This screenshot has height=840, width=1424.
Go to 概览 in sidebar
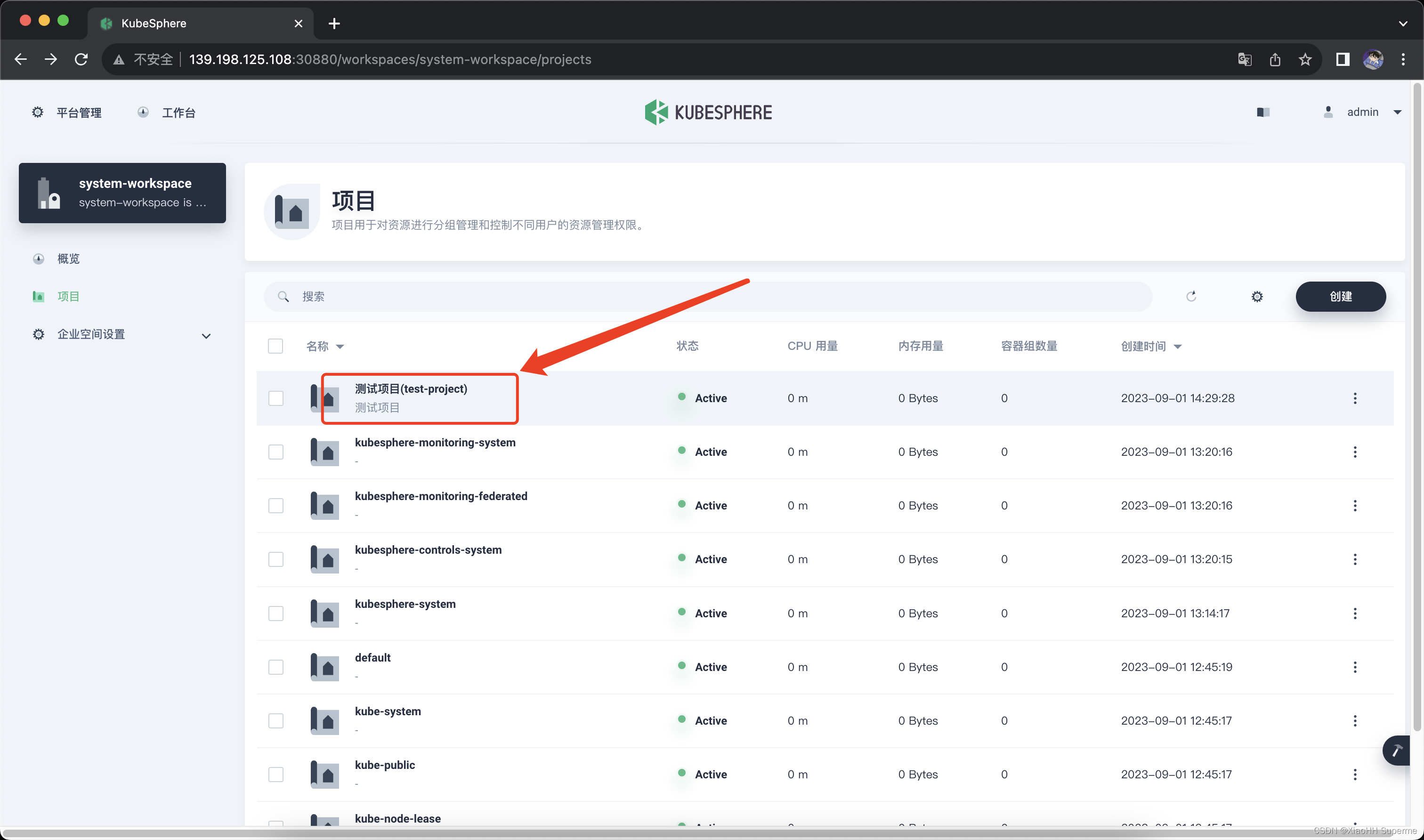point(68,258)
